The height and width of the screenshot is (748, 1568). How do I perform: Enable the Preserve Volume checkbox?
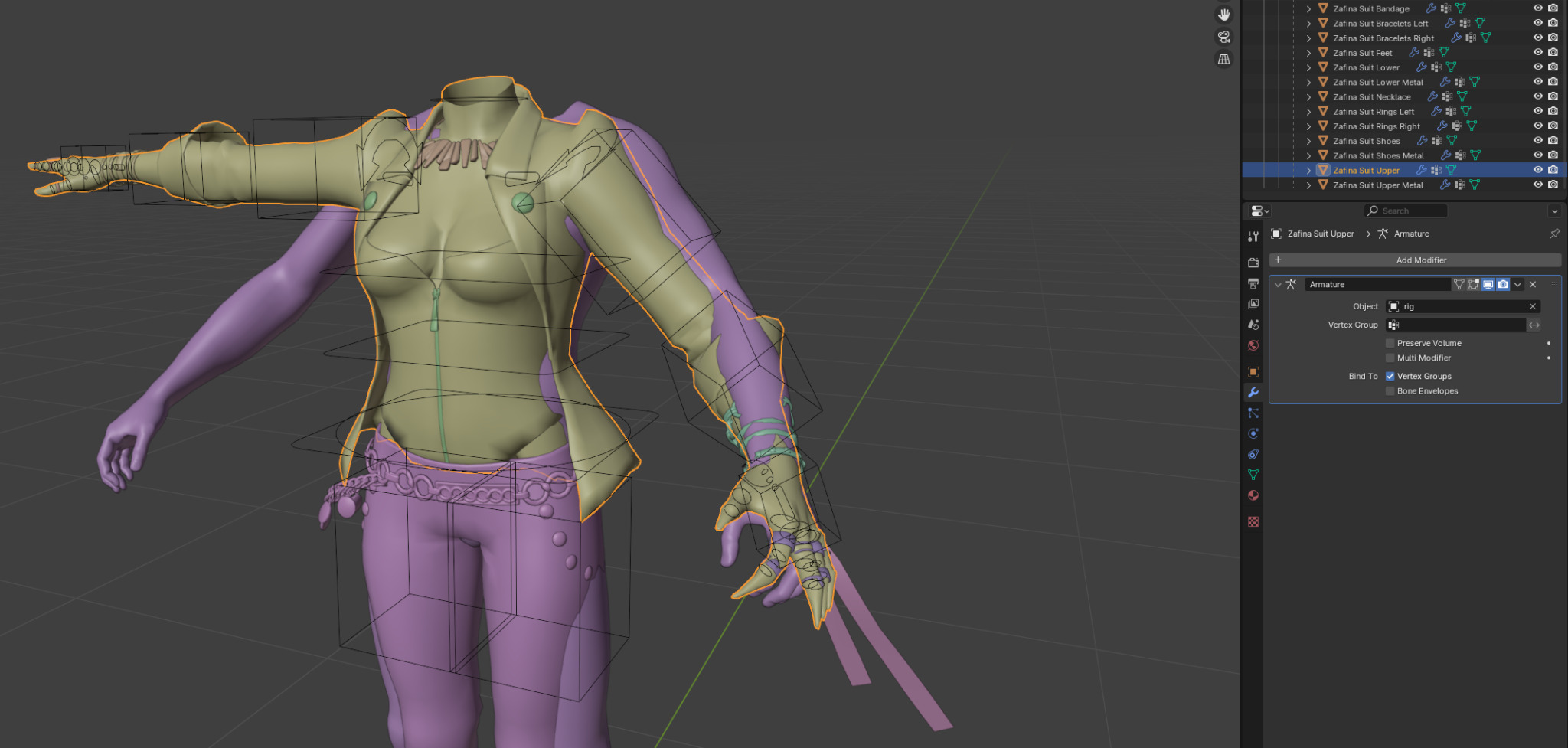click(x=1390, y=343)
